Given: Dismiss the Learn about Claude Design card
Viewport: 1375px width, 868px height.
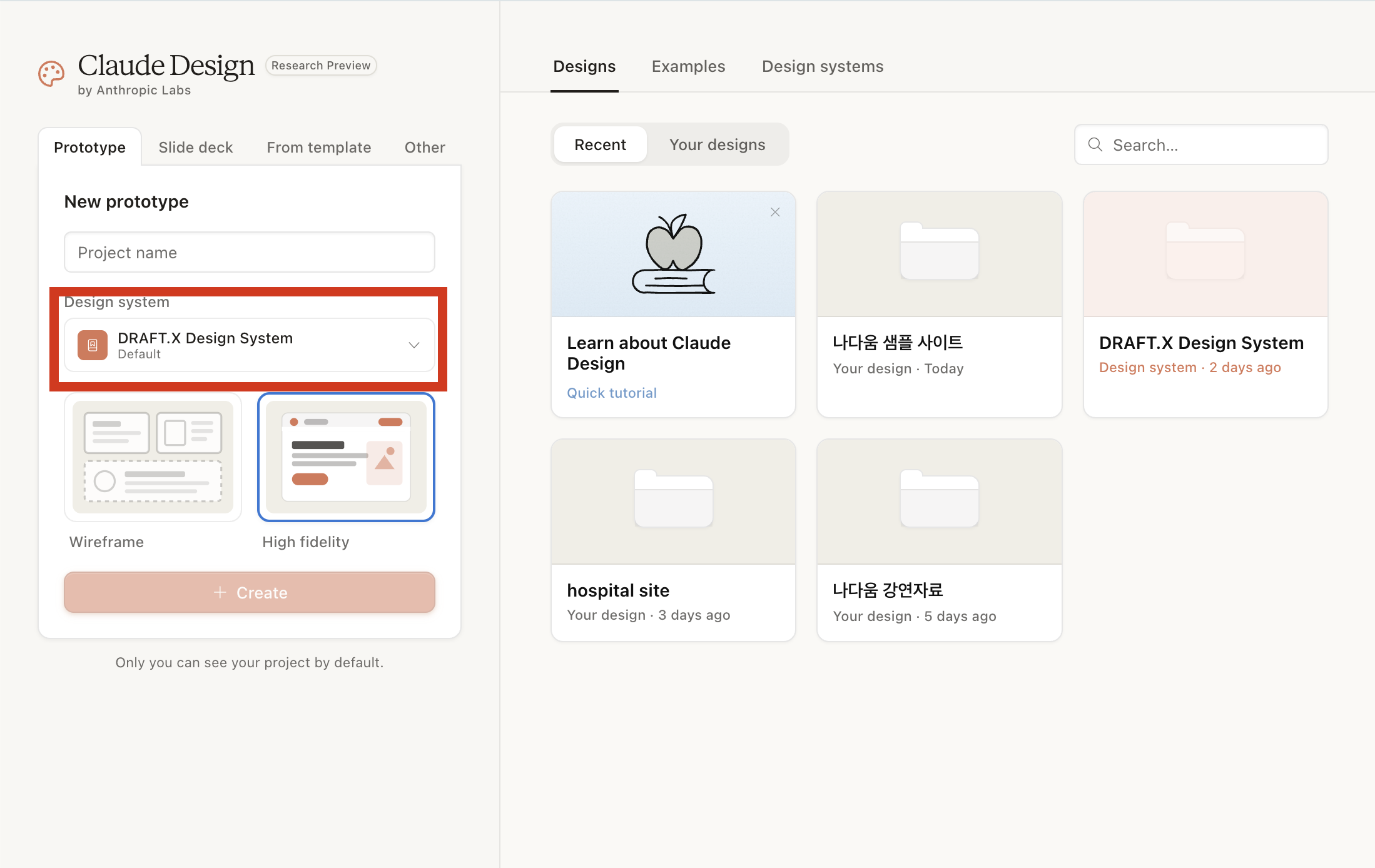Looking at the screenshot, I should pyautogui.click(x=775, y=212).
